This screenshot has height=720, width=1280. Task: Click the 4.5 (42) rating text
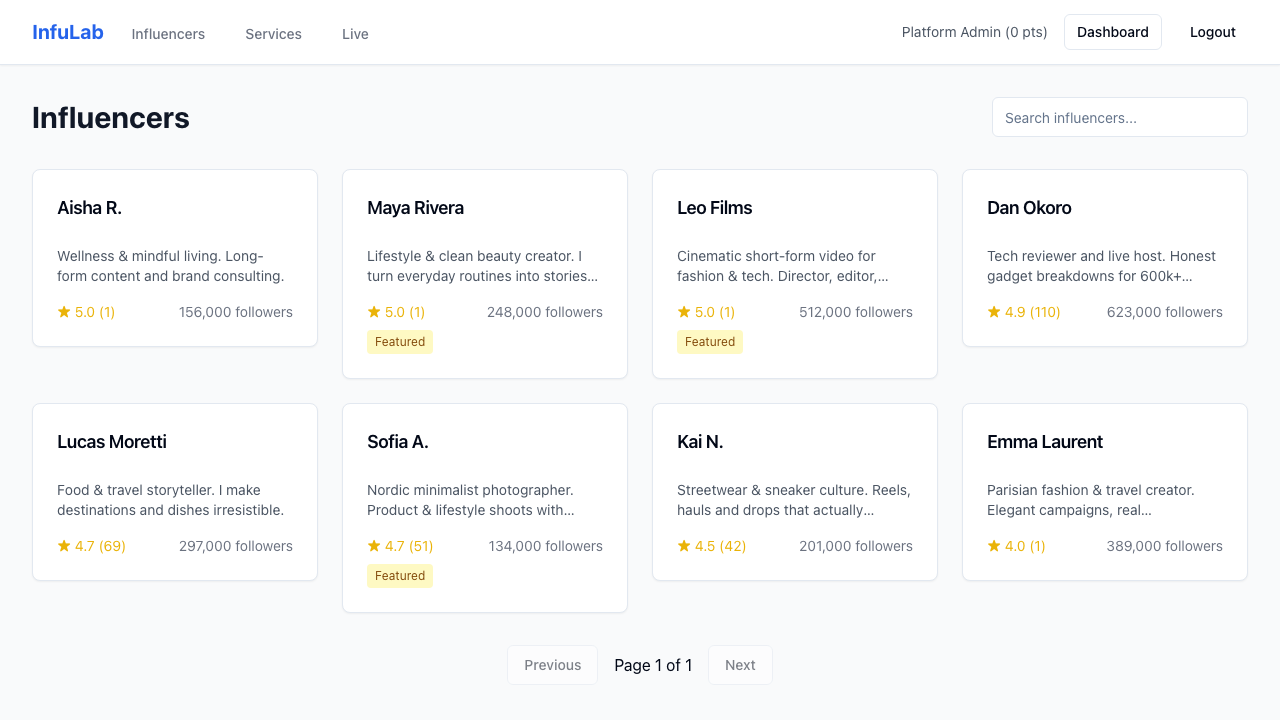pyautogui.click(x=720, y=546)
